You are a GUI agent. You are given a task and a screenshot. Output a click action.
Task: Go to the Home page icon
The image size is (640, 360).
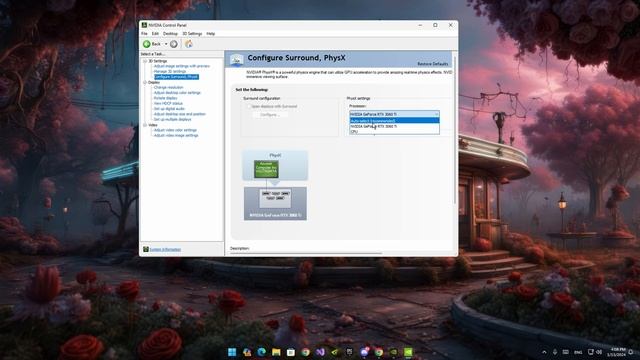[189, 44]
